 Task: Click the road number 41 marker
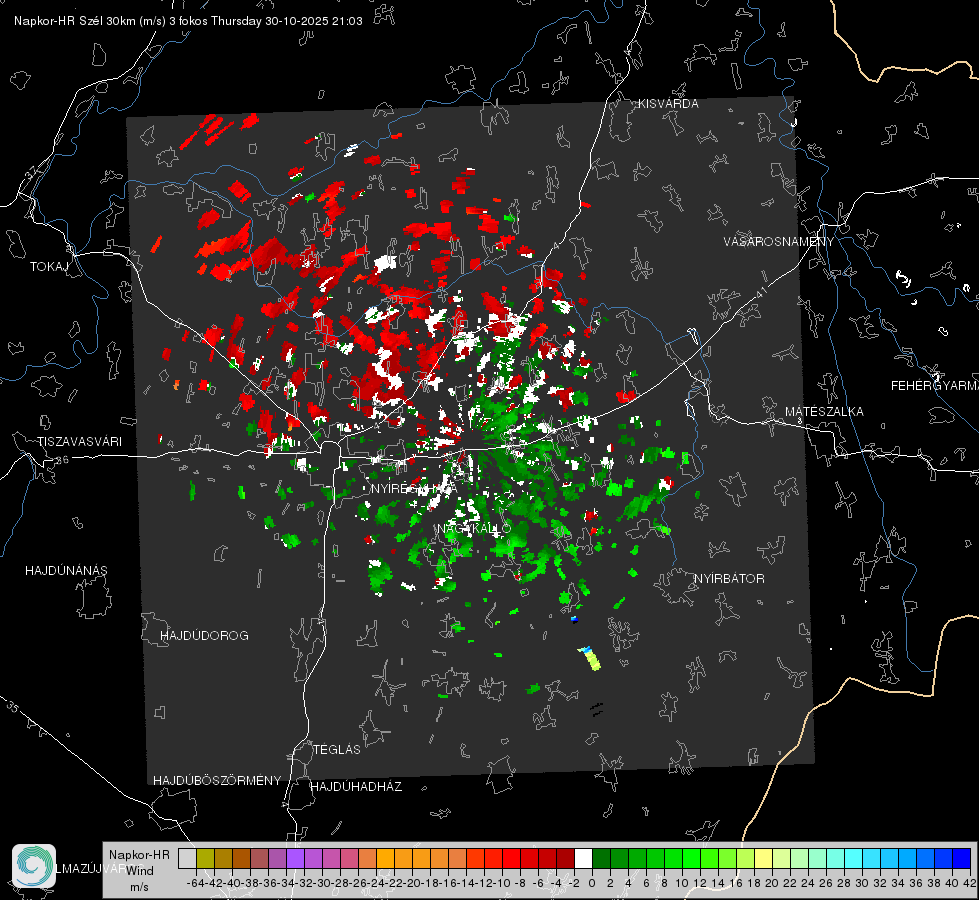click(x=761, y=291)
